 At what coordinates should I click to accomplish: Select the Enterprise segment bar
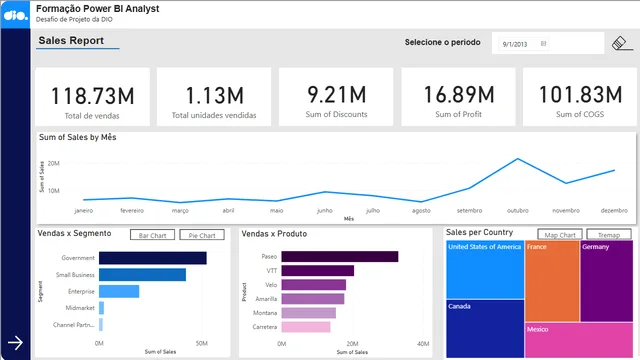(119, 291)
